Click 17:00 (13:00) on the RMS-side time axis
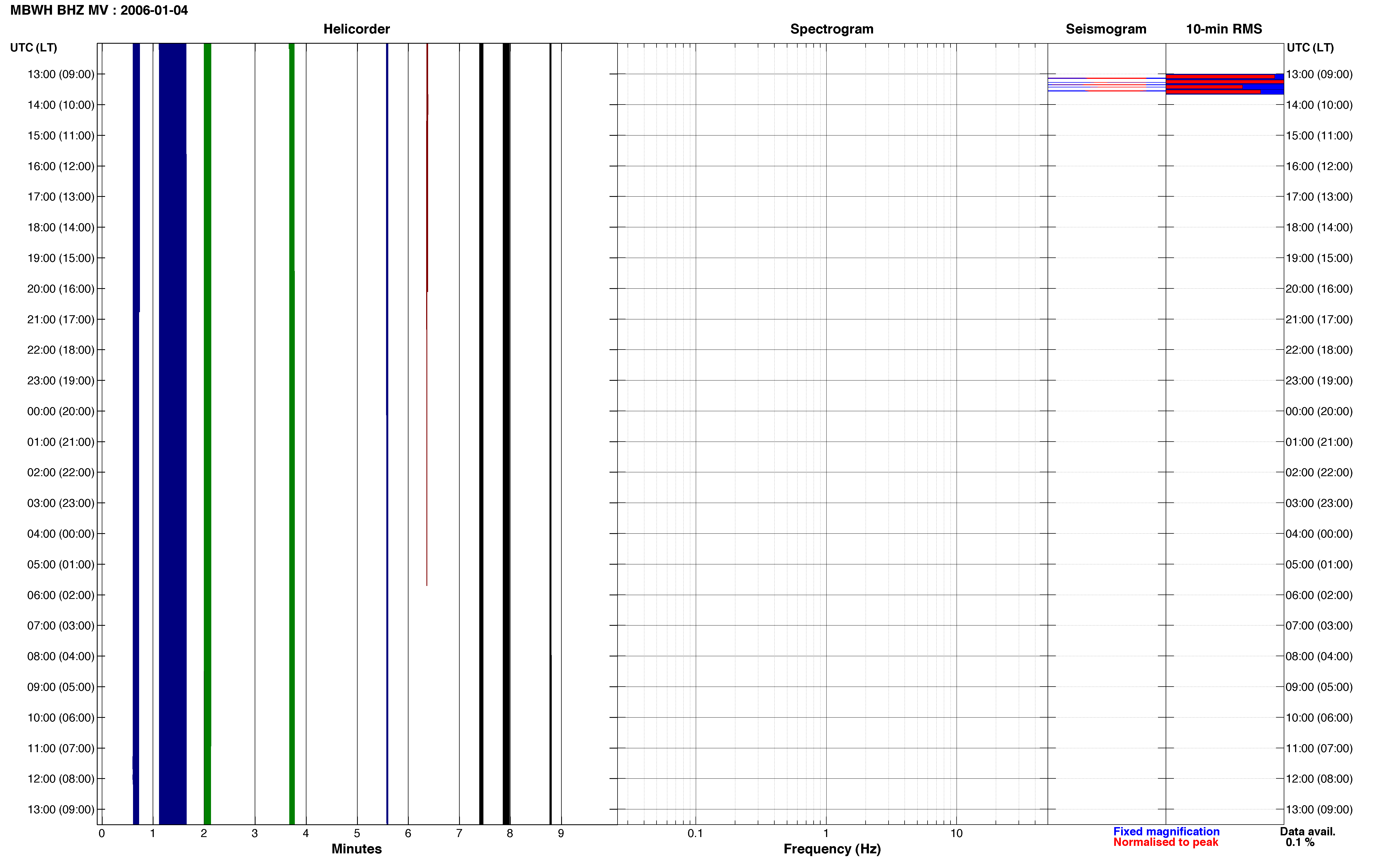This screenshot has width=1388, height=868. click(1319, 197)
